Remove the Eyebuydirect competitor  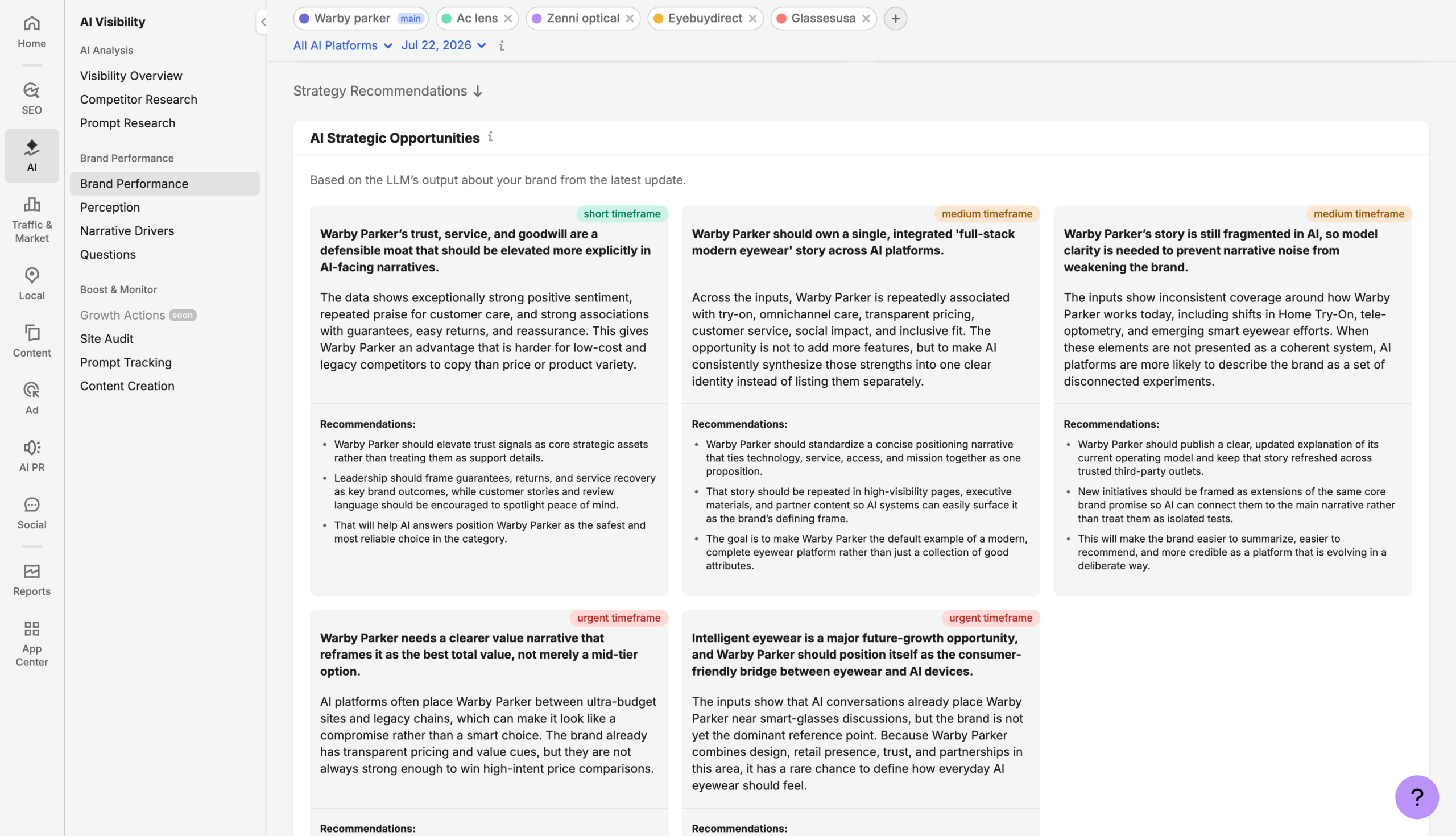(752, 18)
